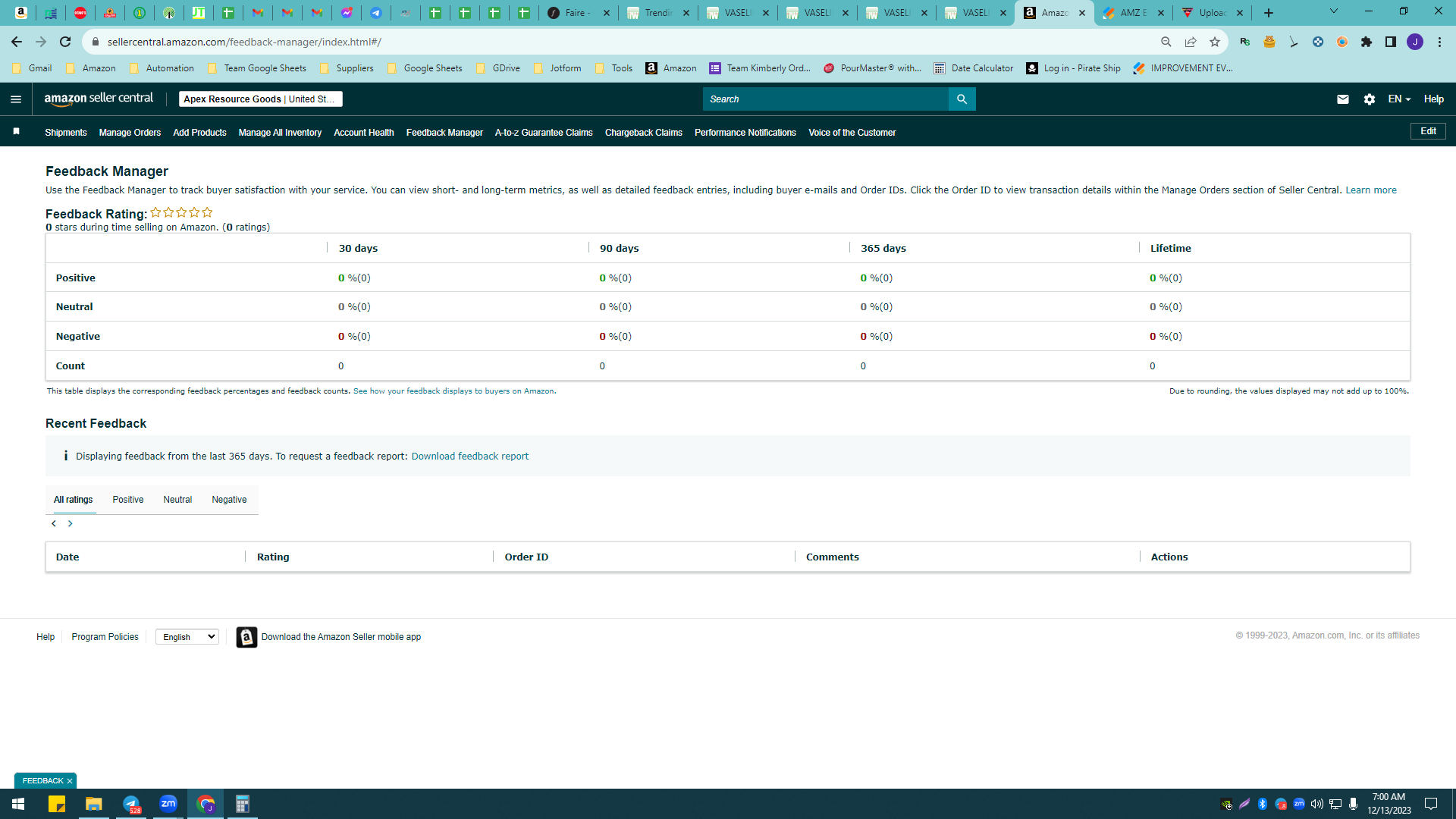Click the Date column header
Screen dimensions: 1456x819
(x=67, y=557)
